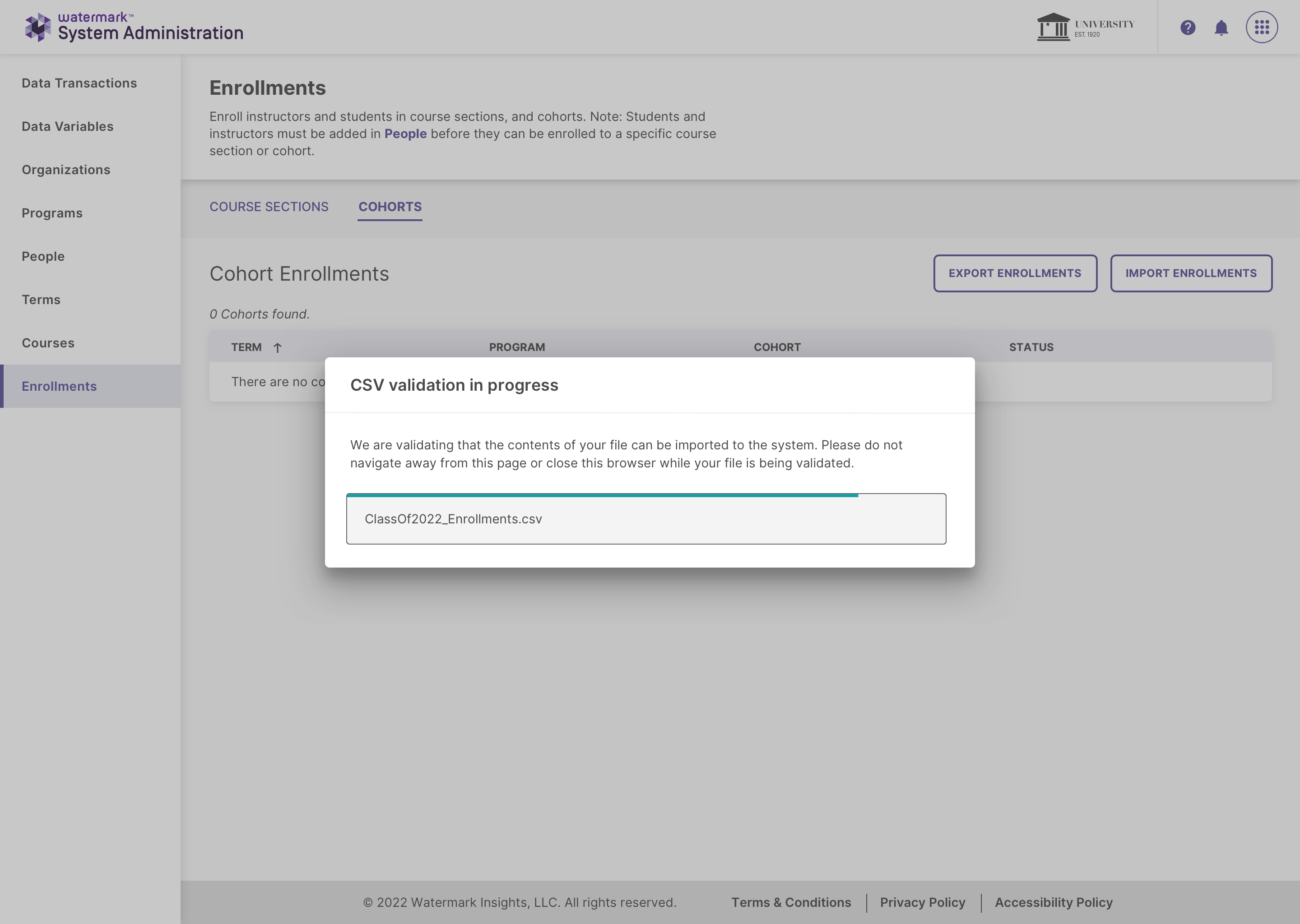Click the Import Enrollments button

point(1191,273)
